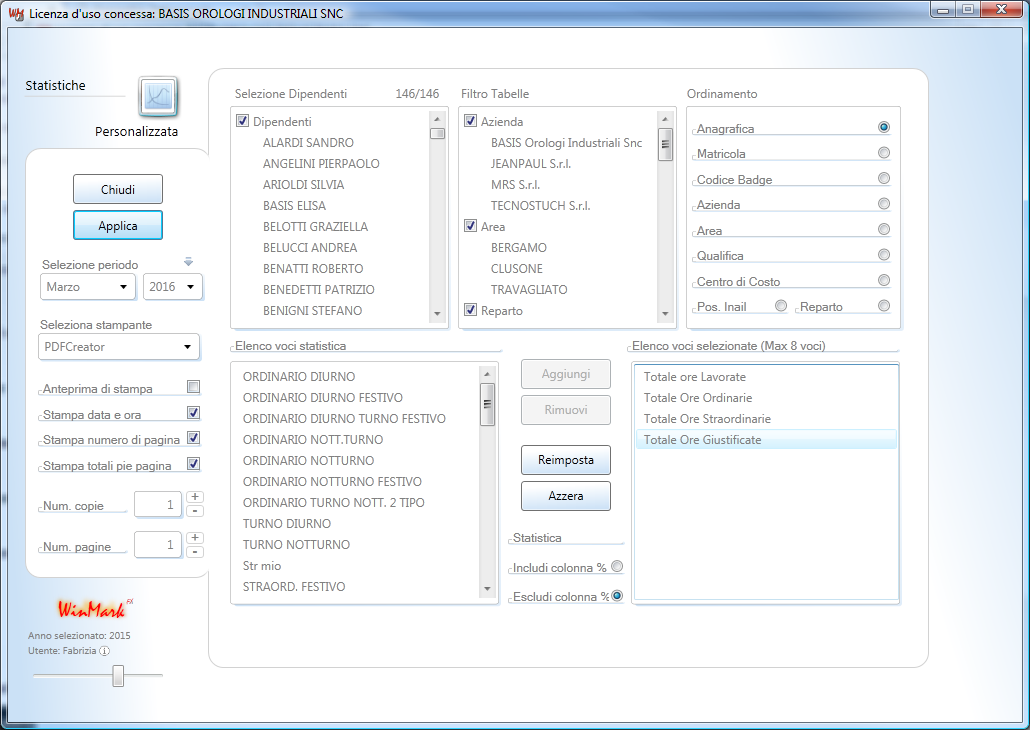Click the arrow icon above the year selector
This screenshot has height=730, width=1030.
pyautogui.click(x=189, y=262)
